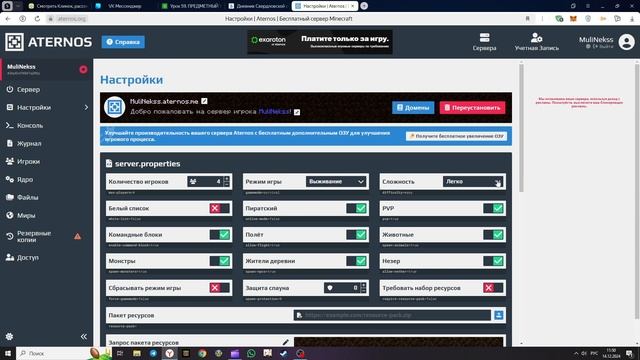The height and width of the screenshot is (360, 640).
Task: Collapse the sidebar with double-arrow icon
Action: pos(84,336)
